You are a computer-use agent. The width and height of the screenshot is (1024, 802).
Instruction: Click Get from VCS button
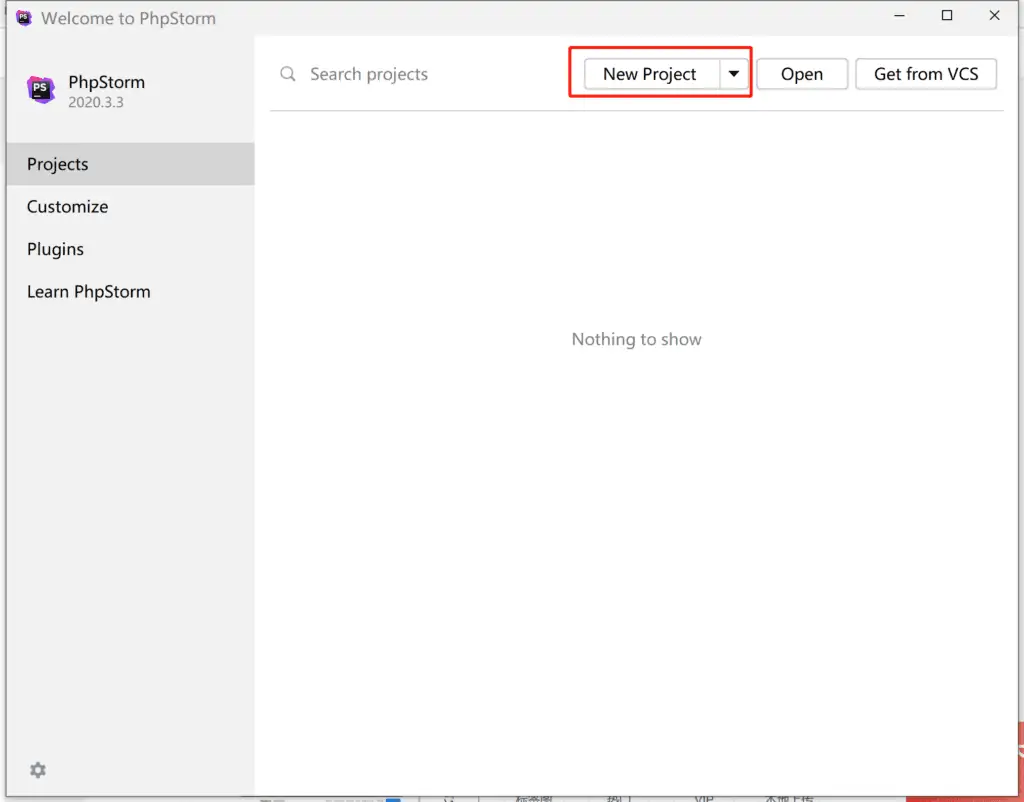926,74
